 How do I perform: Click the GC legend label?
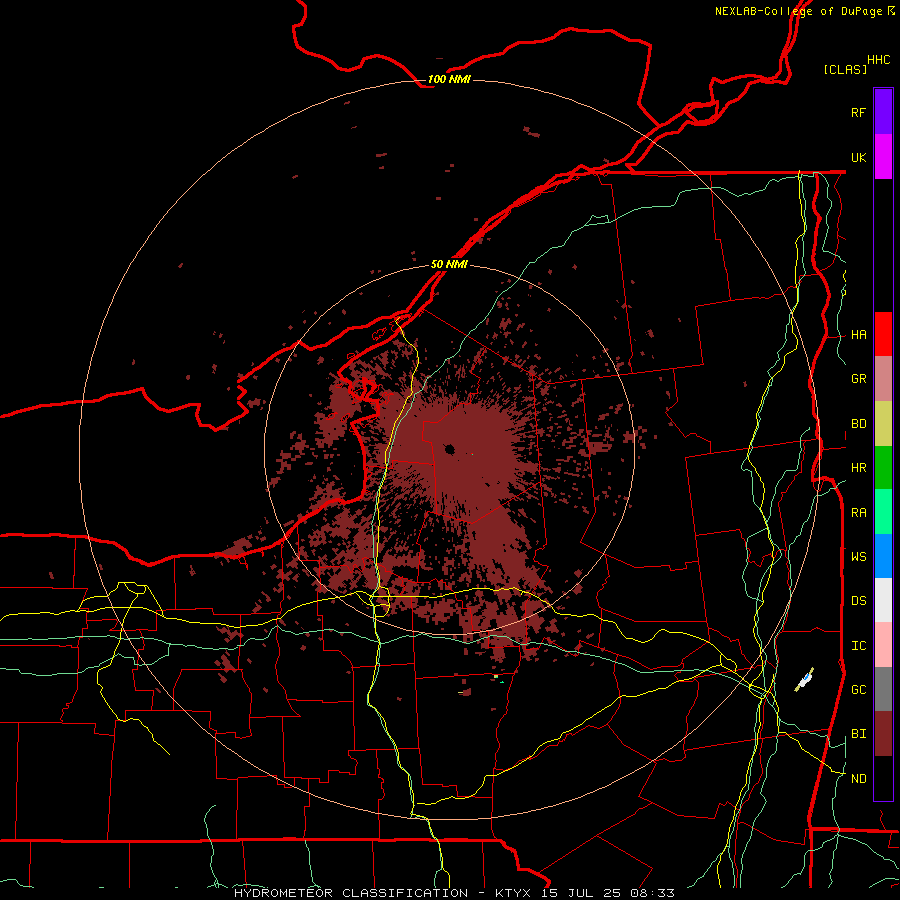click(858, 690)
